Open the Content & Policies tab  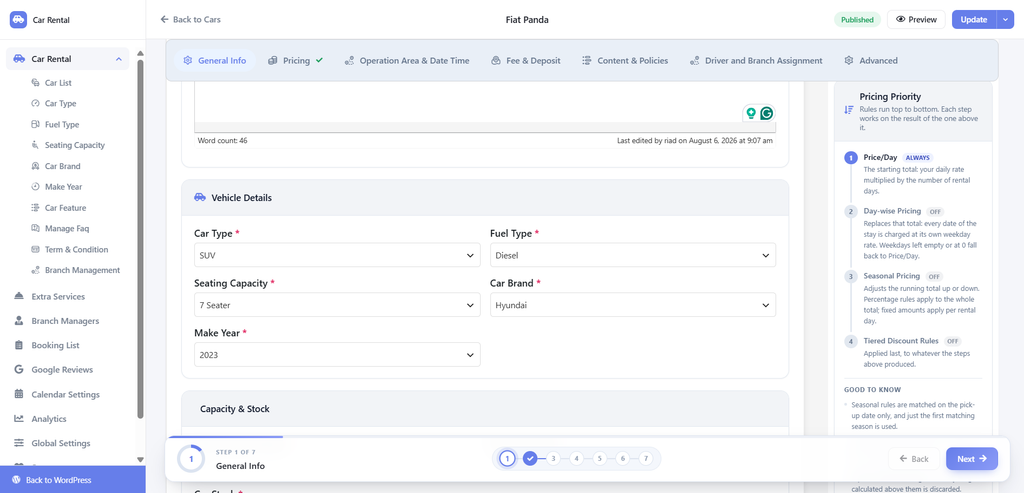(x=625, y=61)
